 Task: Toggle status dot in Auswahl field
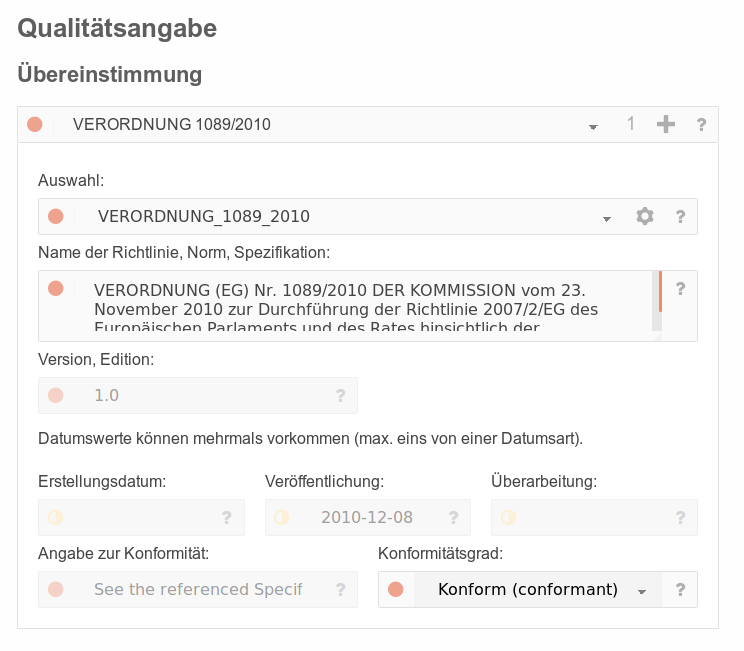(56, 216)
